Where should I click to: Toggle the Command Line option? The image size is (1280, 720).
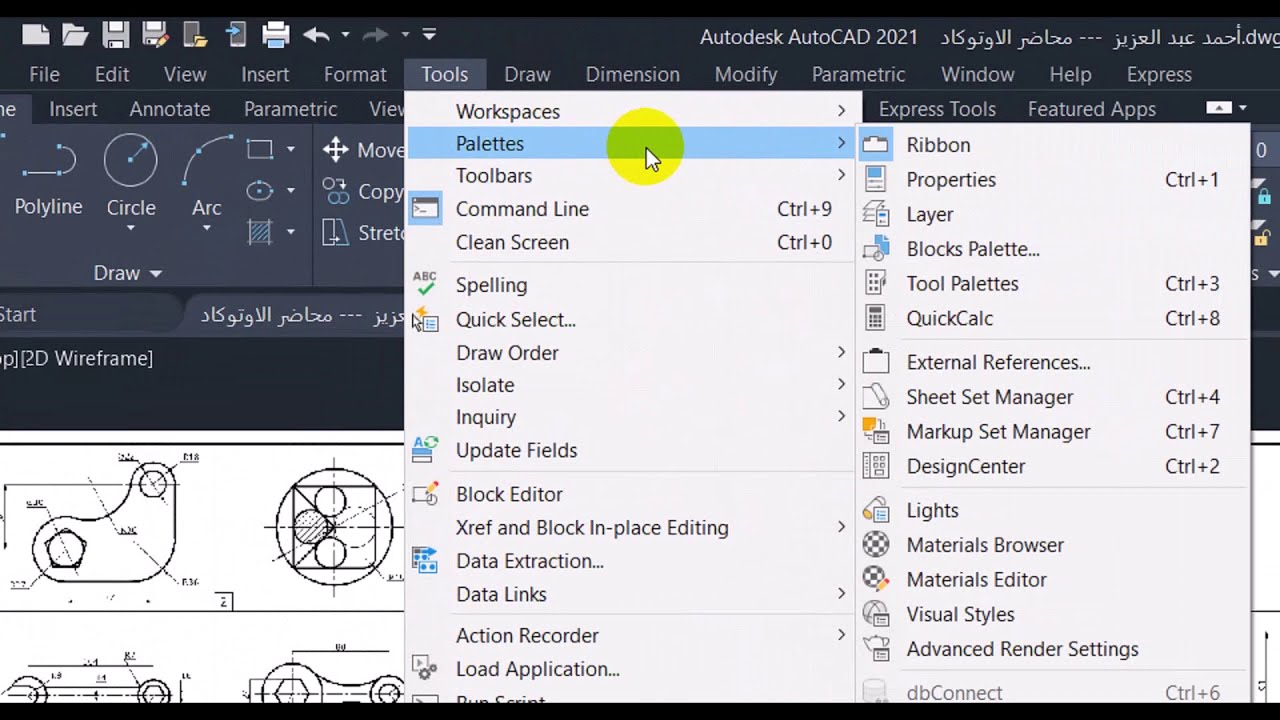click(x=630, y=209)
